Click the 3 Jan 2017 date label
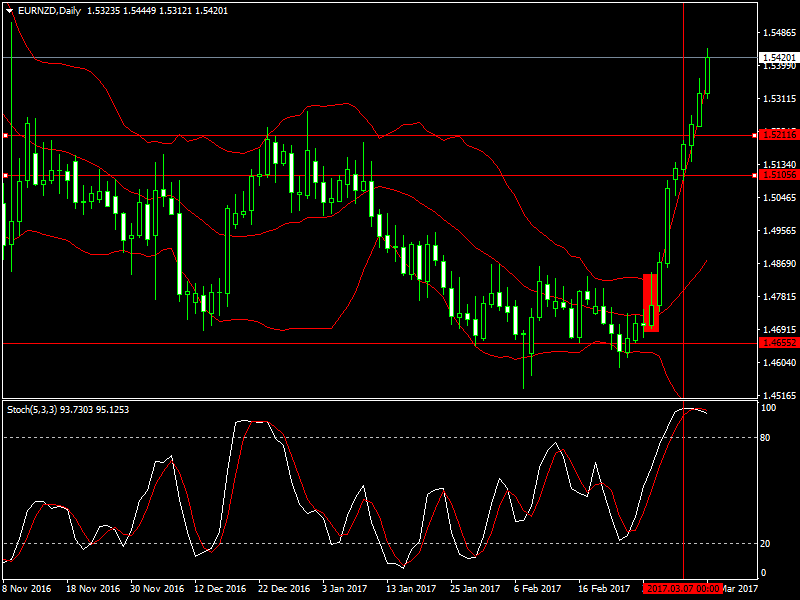This screenshot has width=800, height=600. (x=344, y=589)
